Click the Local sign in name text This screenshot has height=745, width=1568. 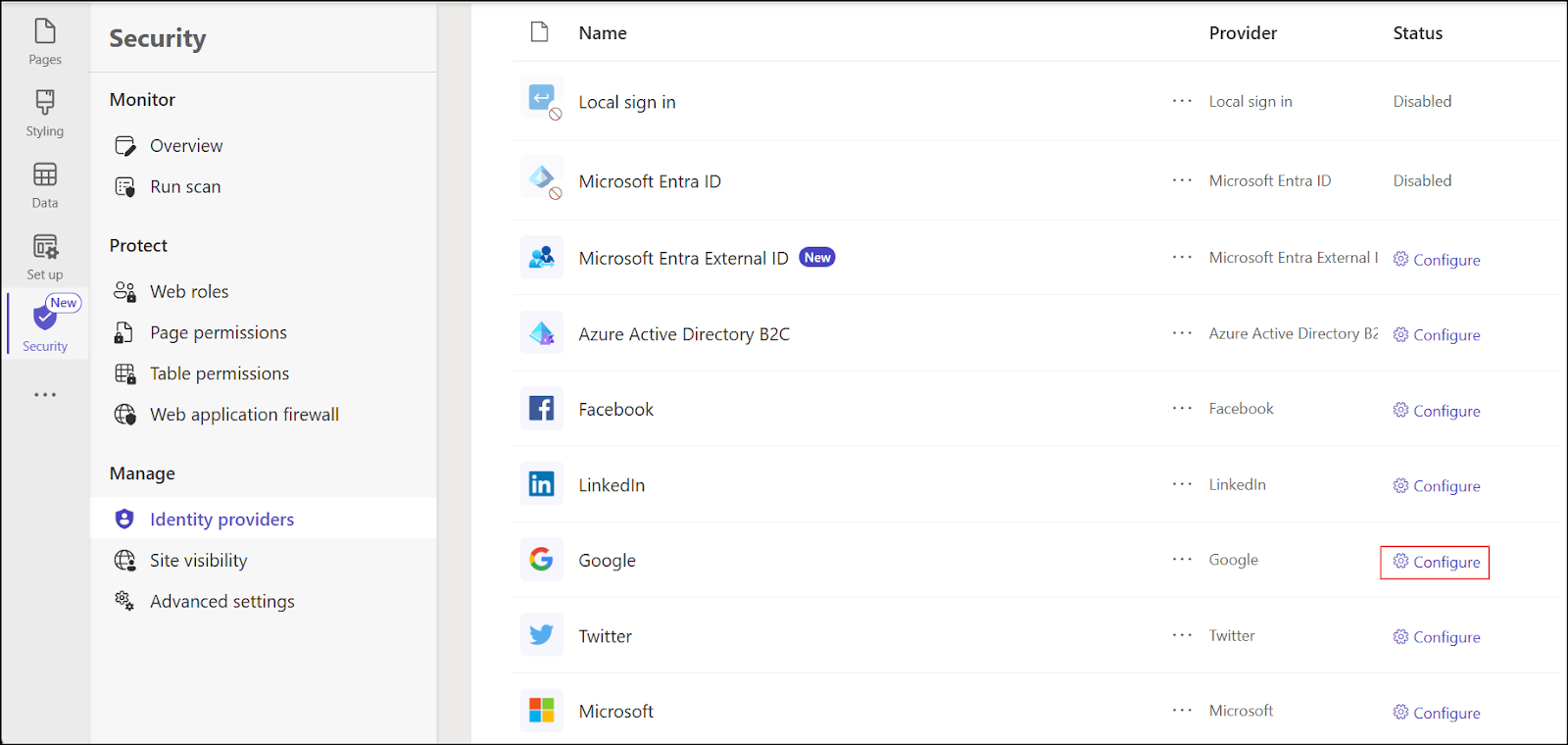[x=627, y=102]
